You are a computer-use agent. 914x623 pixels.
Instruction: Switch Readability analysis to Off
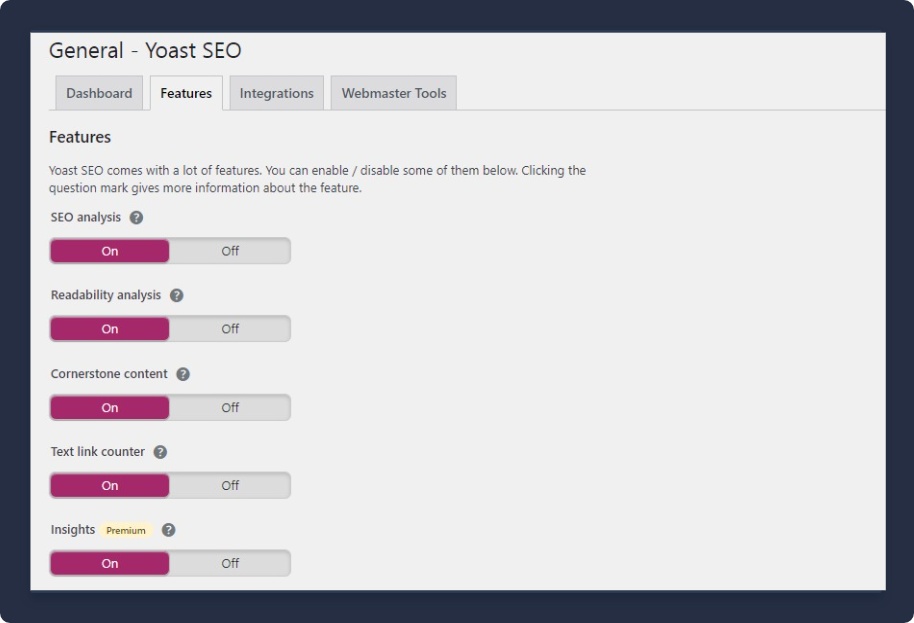(230, 329)
